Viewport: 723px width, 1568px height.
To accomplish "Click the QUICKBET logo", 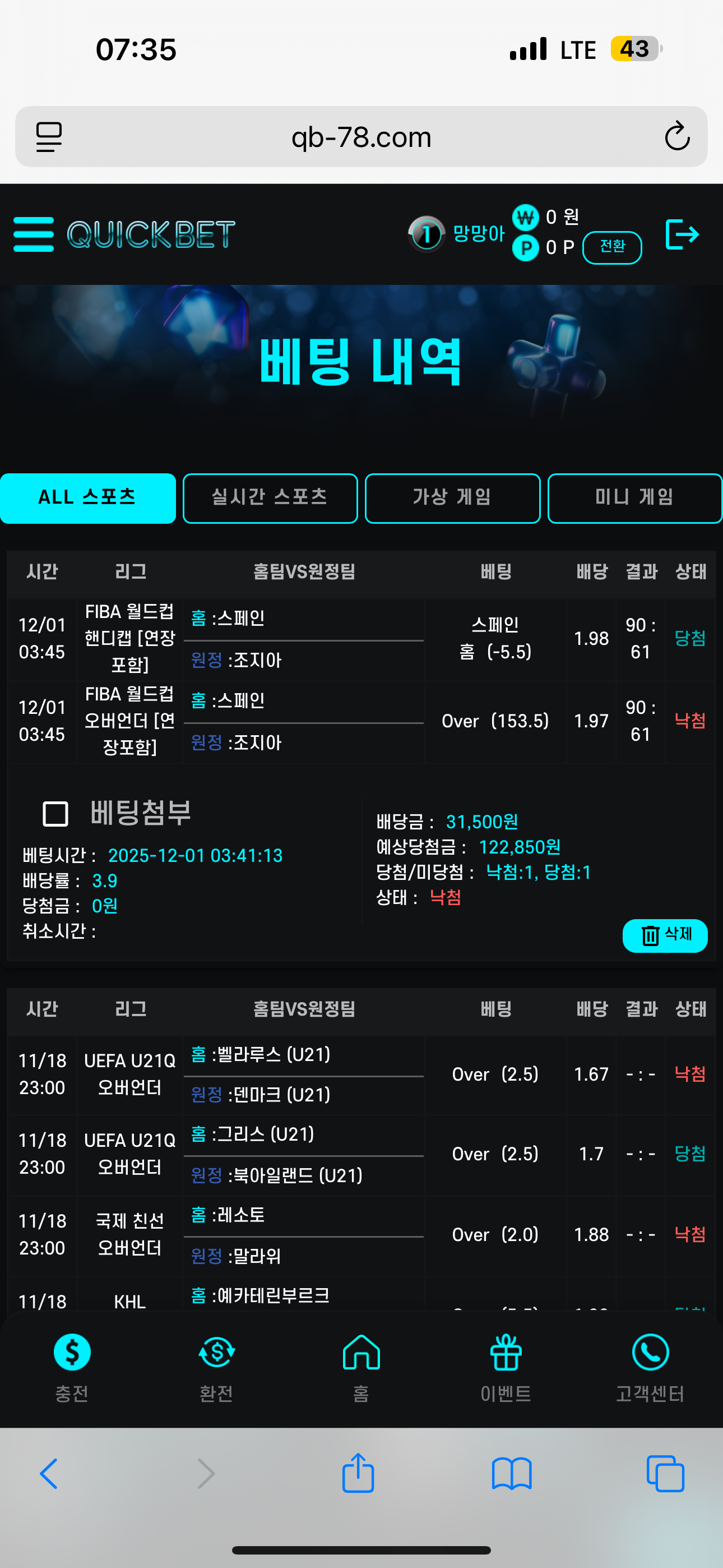I will click(x=151, y=234).
